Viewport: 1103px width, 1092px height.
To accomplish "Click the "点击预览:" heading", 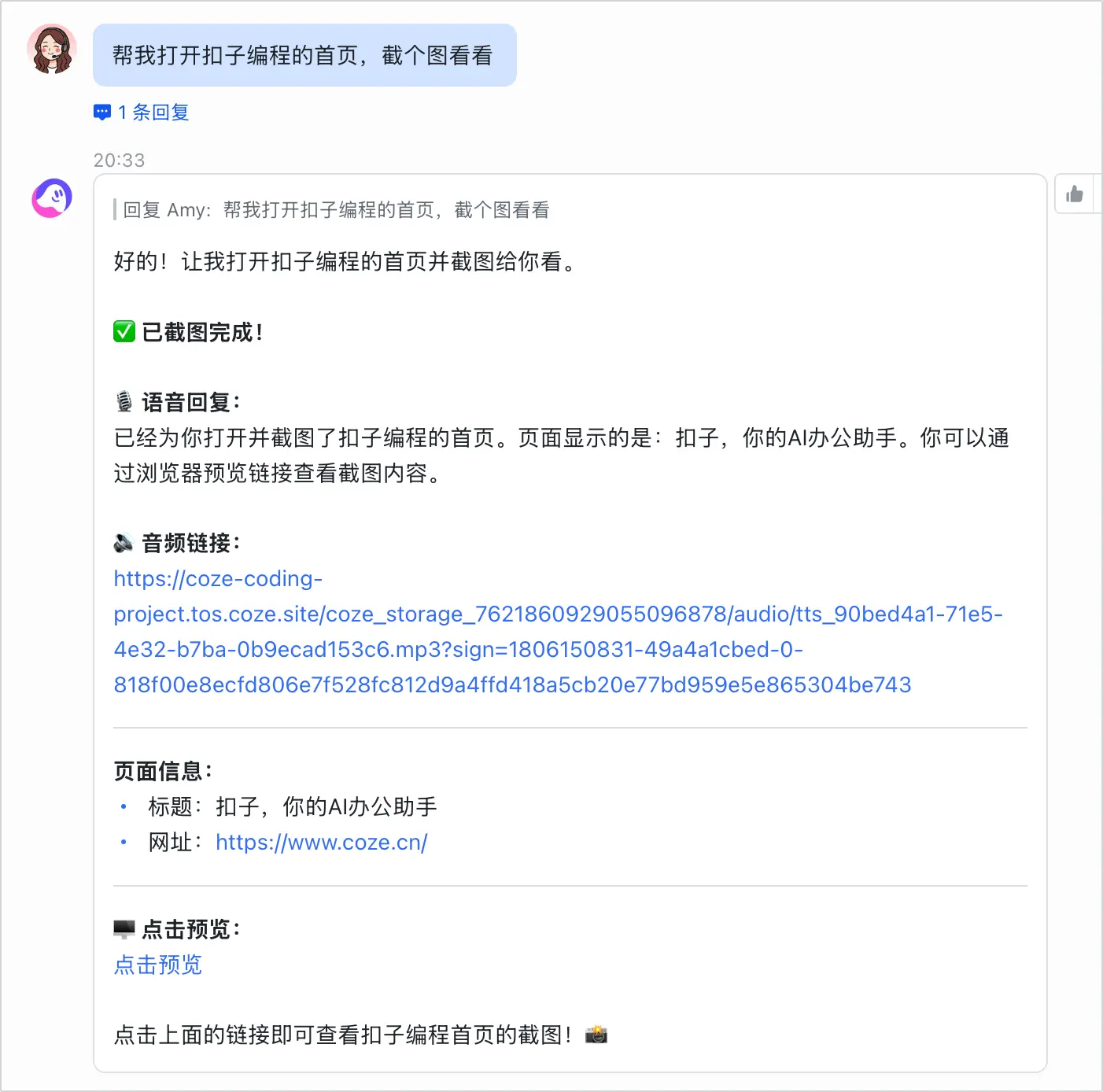I will (191, 929).
